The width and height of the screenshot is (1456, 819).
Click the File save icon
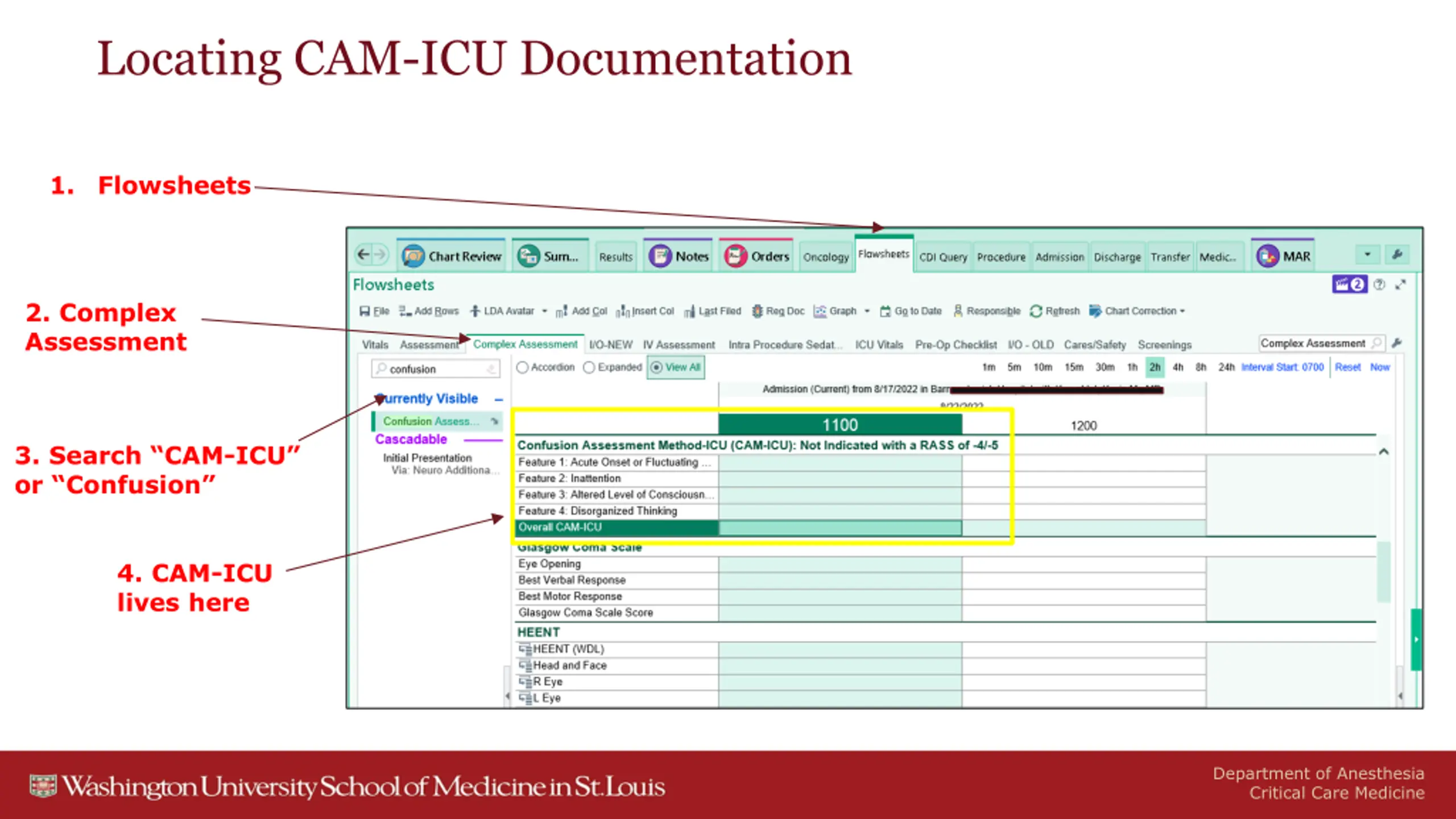click(x=365, y=311)
